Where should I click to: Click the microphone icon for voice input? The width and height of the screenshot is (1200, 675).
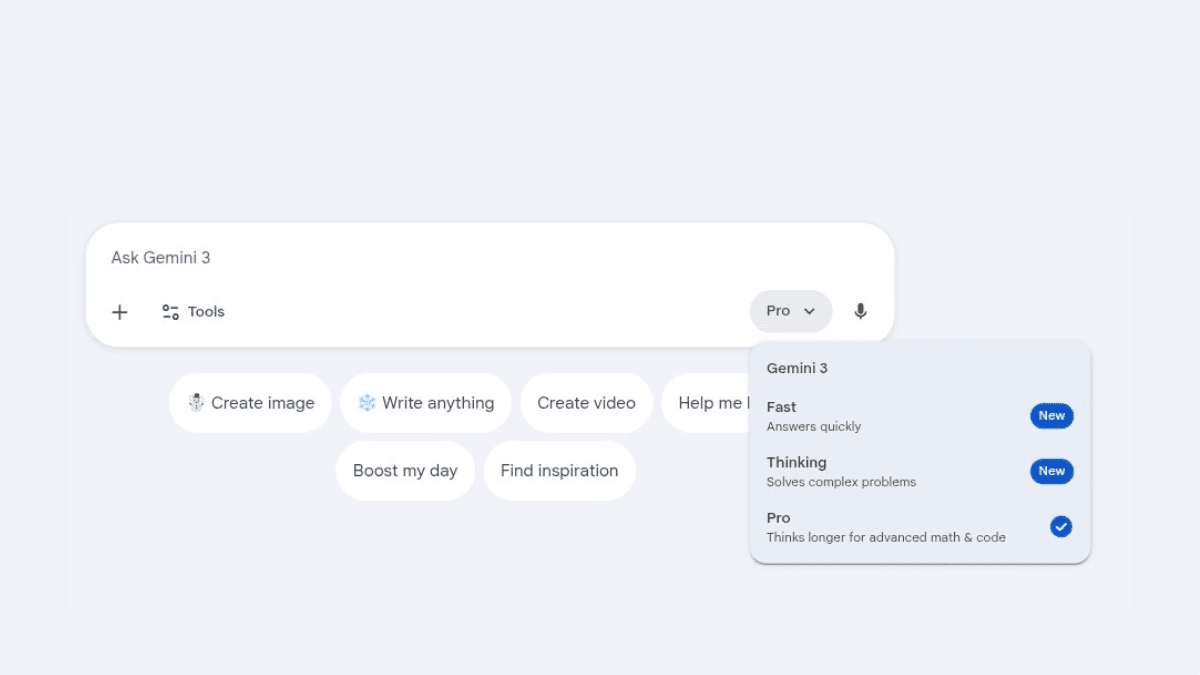click(860, 311)
